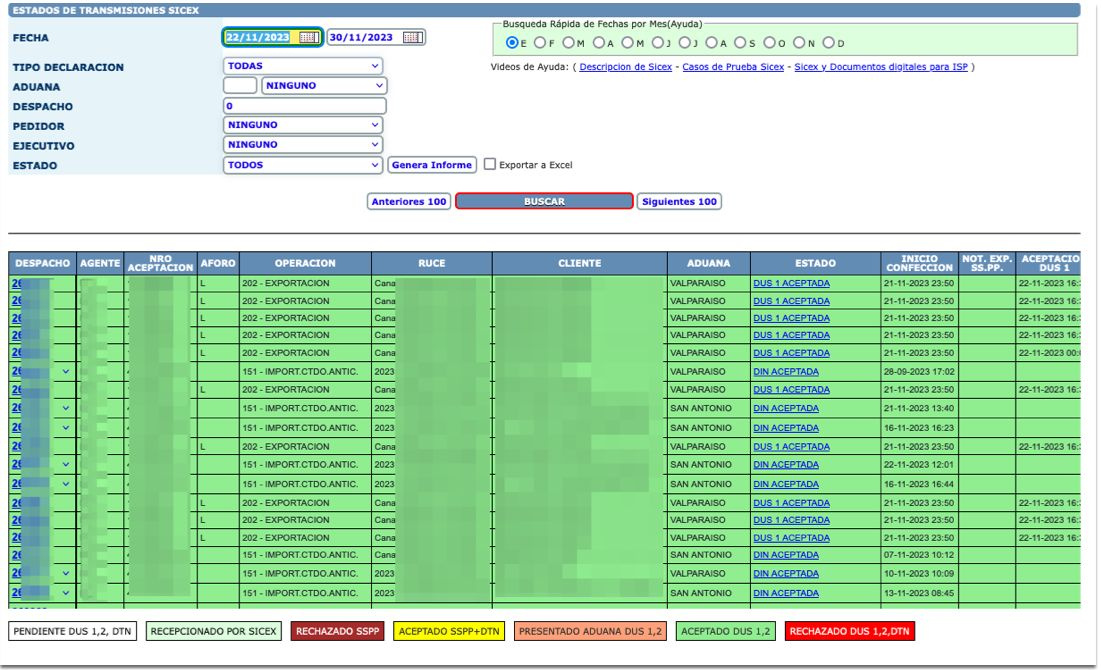This screenshot has width=1102, height=670.
Task: Open the calendar picker for start date 22/11/2023
Action: click(x=309, y=37)
